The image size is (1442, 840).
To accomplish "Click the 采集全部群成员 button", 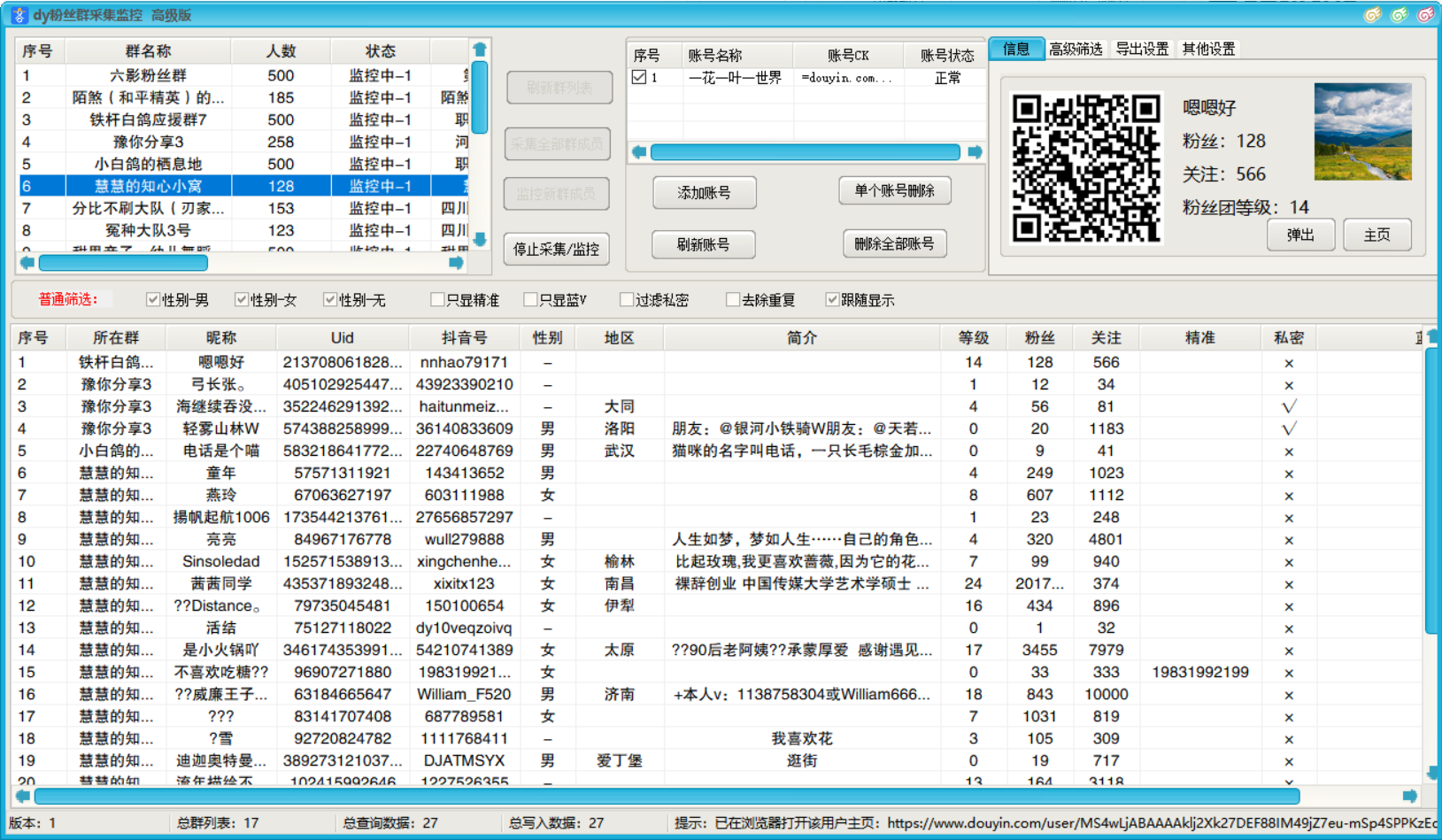I will pyautogui.click(x=557, y=144).
